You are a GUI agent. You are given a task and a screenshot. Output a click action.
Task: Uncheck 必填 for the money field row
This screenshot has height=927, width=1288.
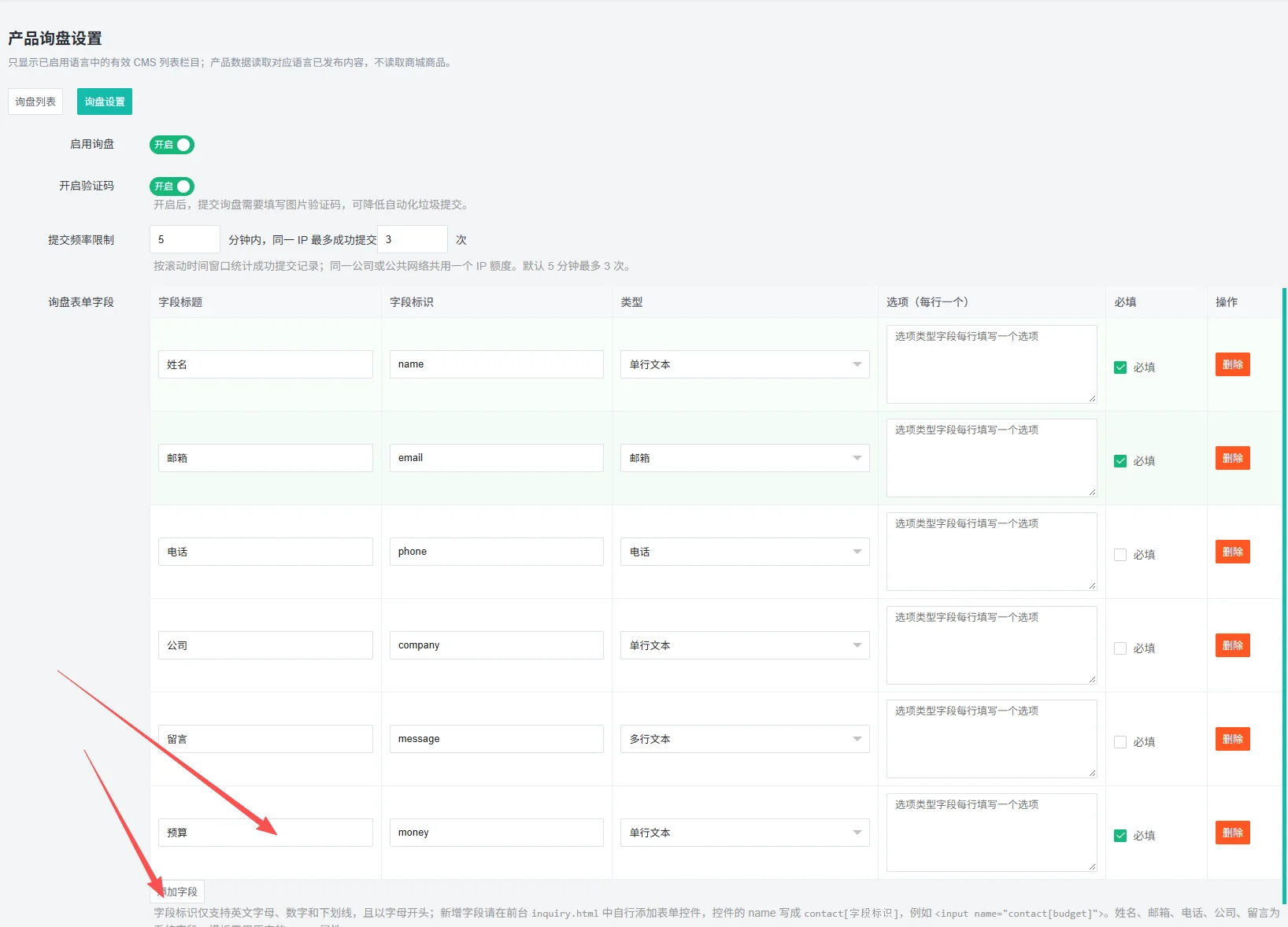pos(1120,836)
